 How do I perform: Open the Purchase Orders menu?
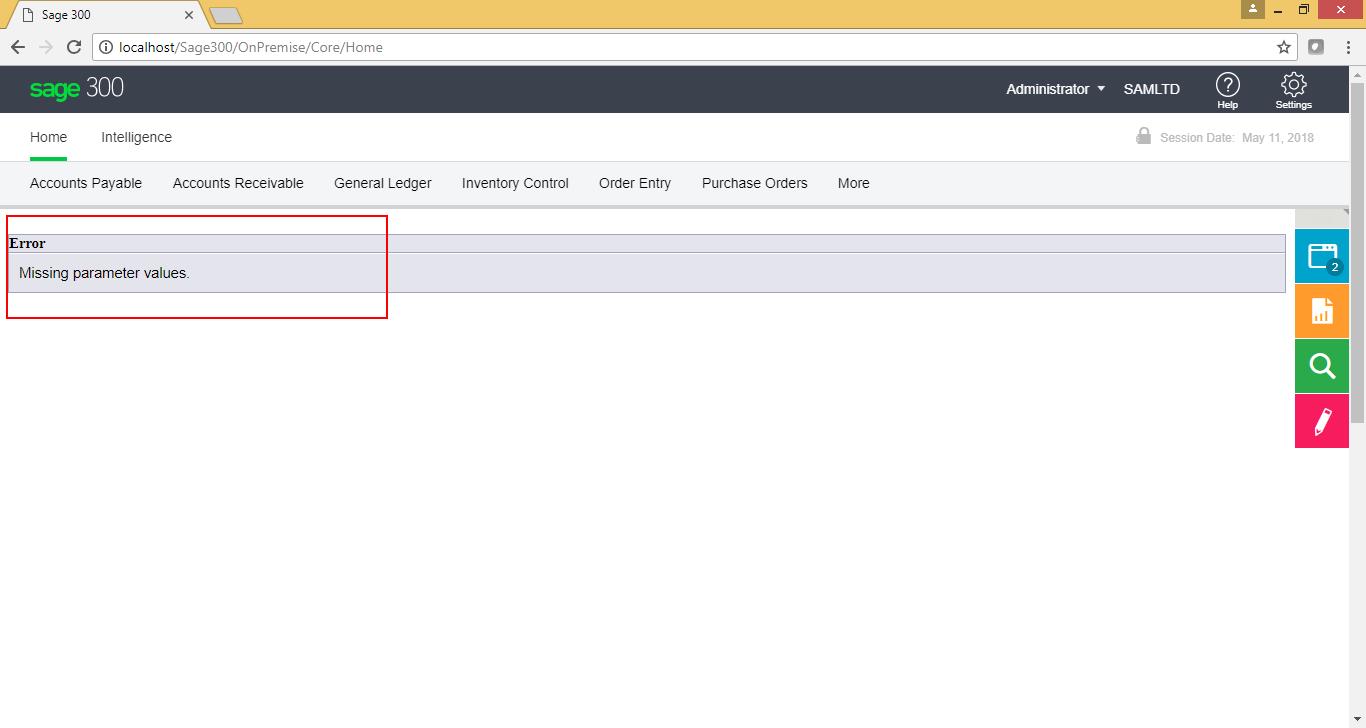pos(755,183)
